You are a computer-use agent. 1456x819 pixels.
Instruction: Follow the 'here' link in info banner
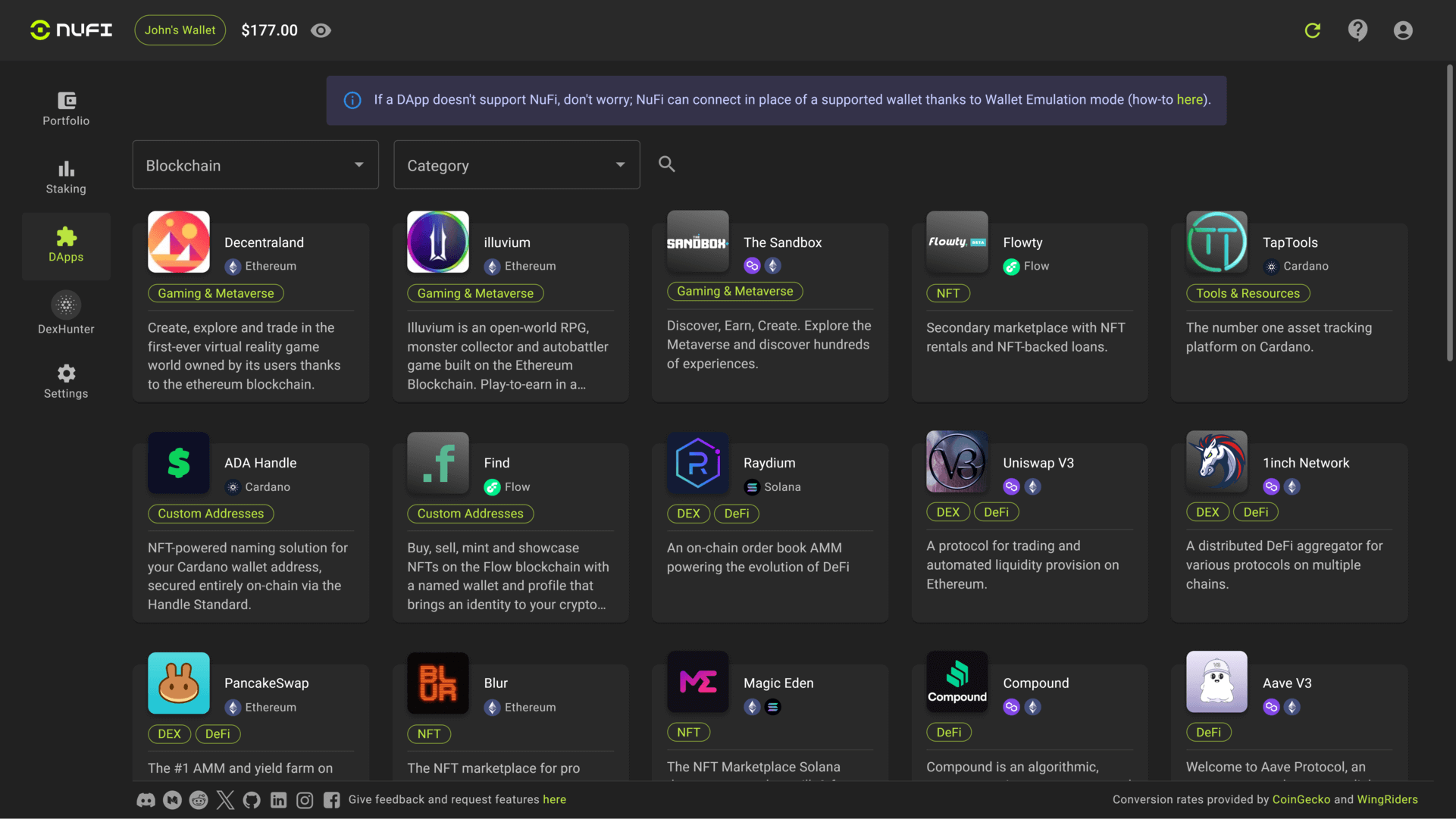pyautogui.click(x=1189, y=99)
